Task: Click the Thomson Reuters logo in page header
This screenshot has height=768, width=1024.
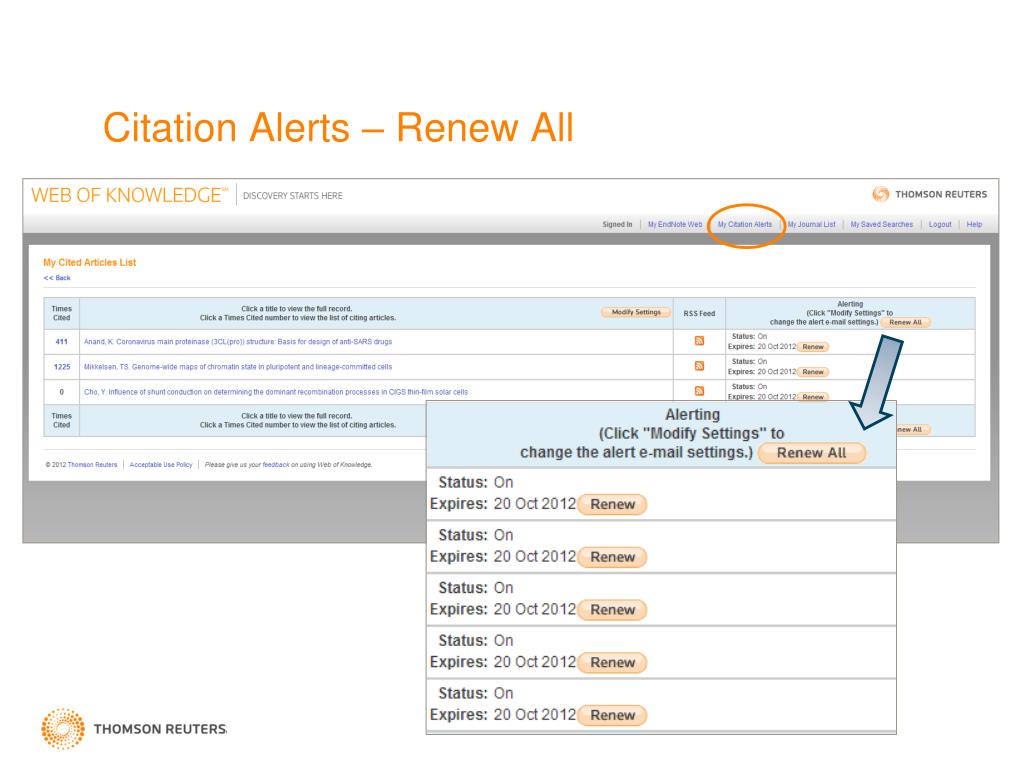Action: 929,194
